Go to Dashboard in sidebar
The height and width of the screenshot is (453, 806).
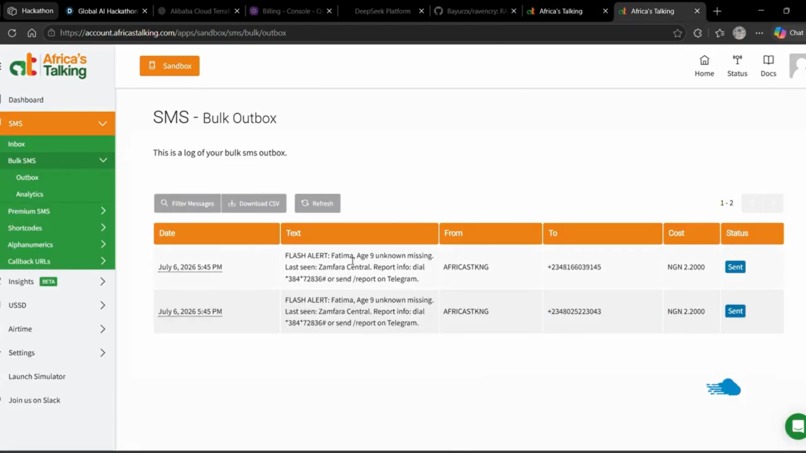point(26,100)
